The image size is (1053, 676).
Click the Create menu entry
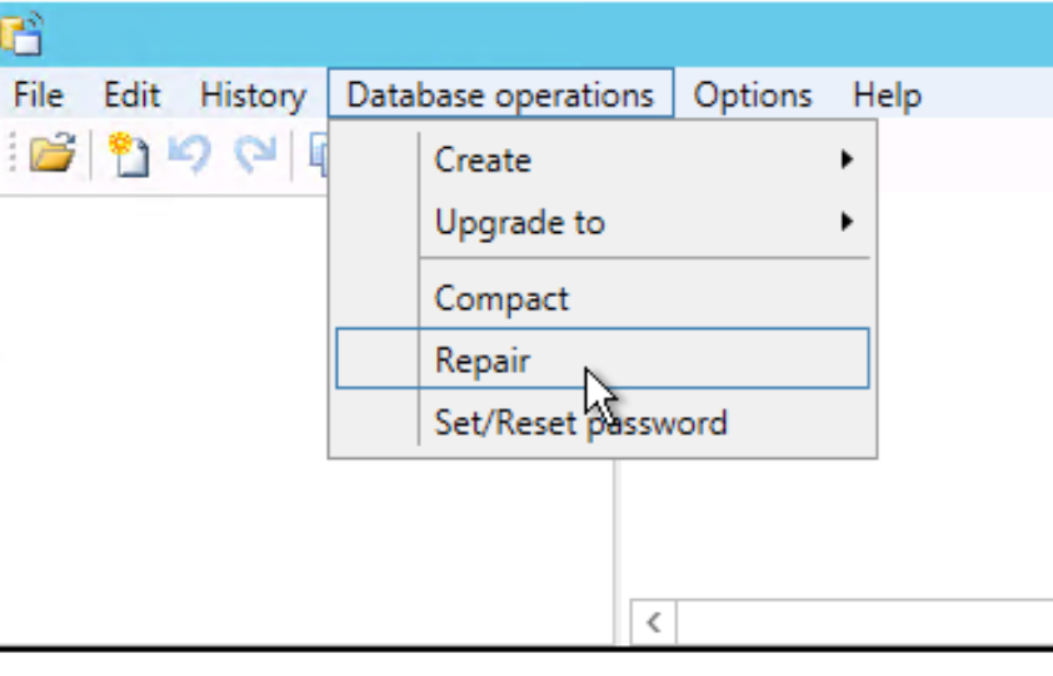[x=483, y=160]
